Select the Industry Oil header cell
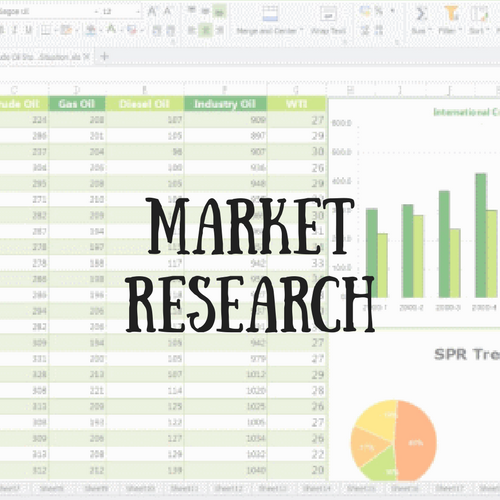500x500 pixels. [225, 104]
